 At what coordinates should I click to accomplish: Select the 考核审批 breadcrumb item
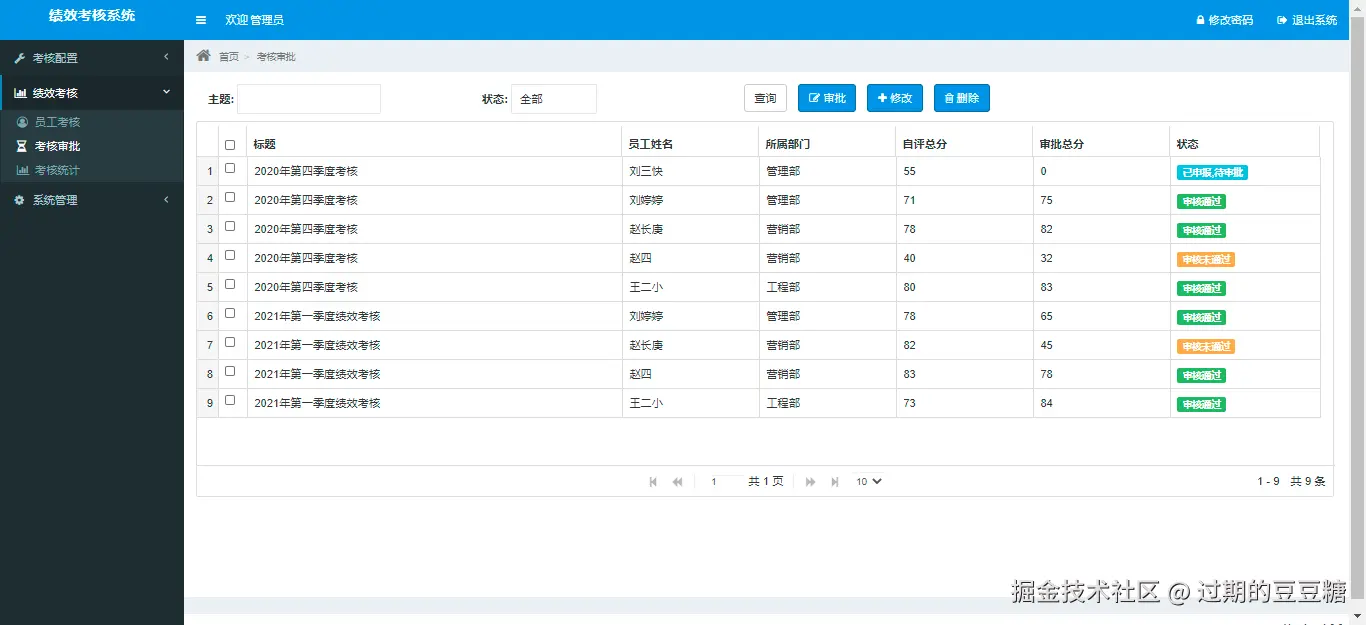[x=275, y=56]
